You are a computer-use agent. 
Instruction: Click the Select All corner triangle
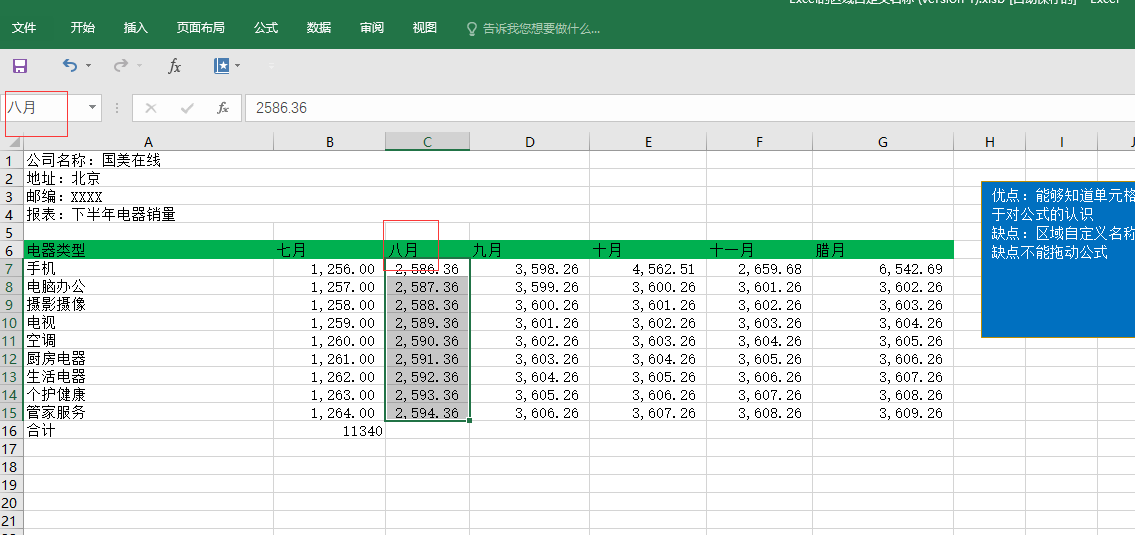click(x=12, y=142)
